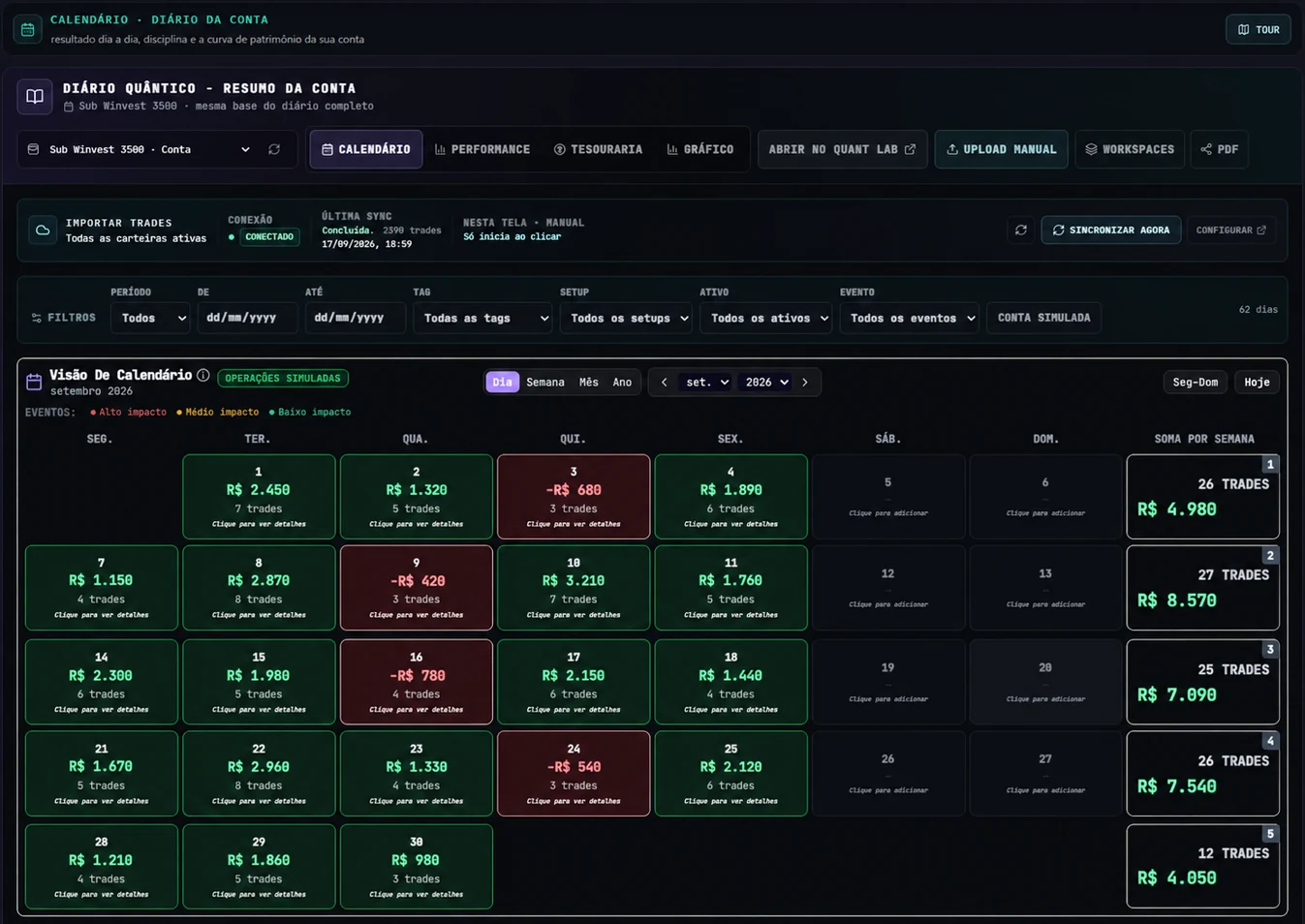The width and height of the screenshot is (1305, 924).
Task: Toggle the Conta Simulada filter
Action: 1043,318
